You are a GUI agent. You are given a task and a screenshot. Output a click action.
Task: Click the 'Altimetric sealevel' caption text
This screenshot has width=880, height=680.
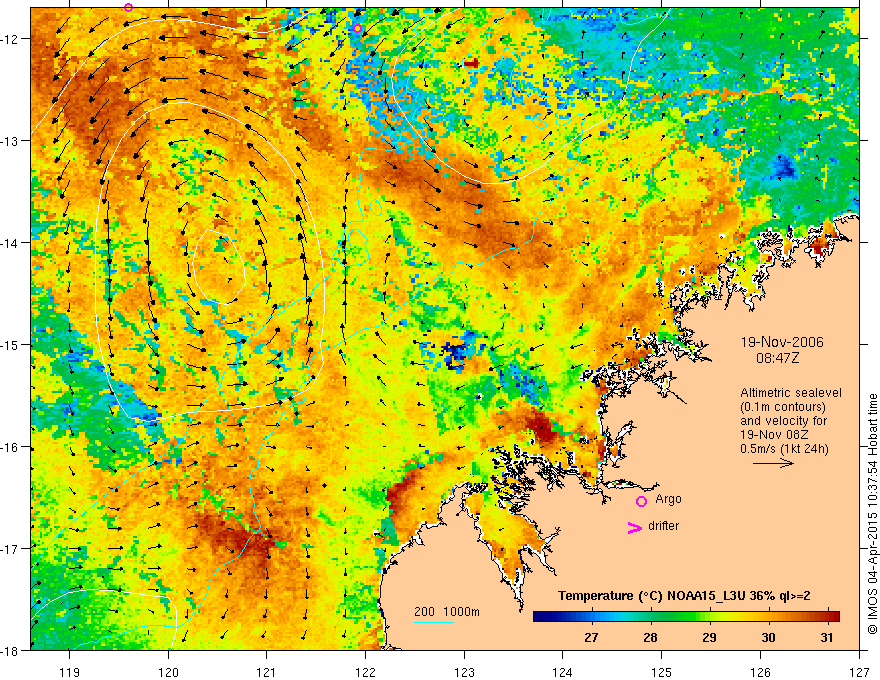click(x=791, y=393)
